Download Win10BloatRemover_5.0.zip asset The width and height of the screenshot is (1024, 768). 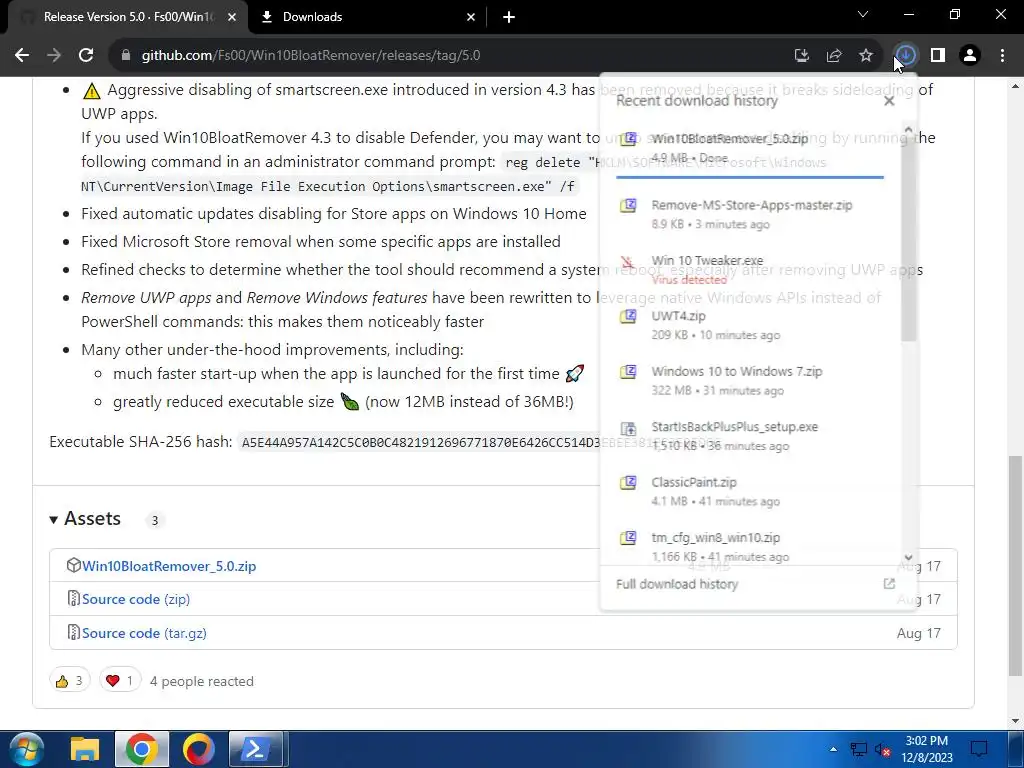coord(168,566)
